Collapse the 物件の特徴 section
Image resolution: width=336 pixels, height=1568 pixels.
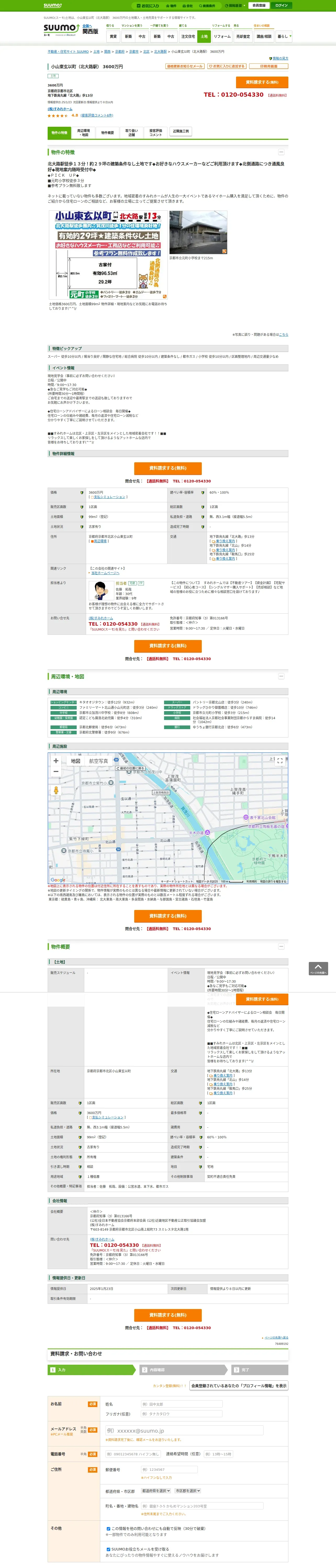click(281, 152)
